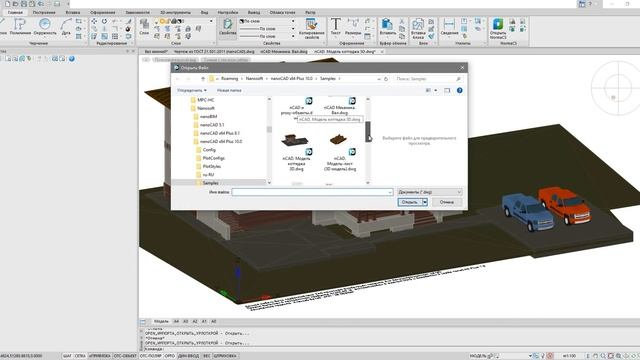Open the Organize (Упорядочить) dropdown
The width and height of the screenshot is (640, 360).
tap(192, 90)
